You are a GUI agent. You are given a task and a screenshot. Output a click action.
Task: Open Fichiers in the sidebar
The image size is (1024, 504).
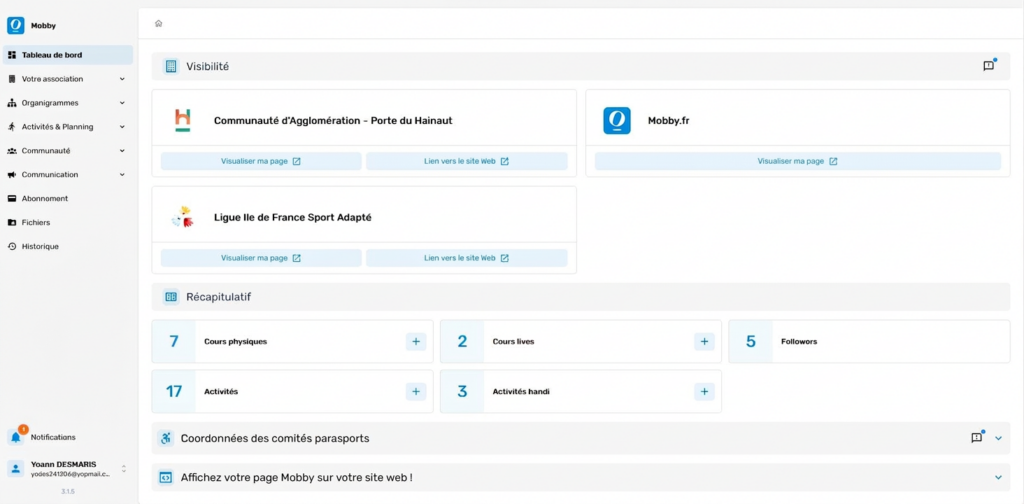pos(36,223)
